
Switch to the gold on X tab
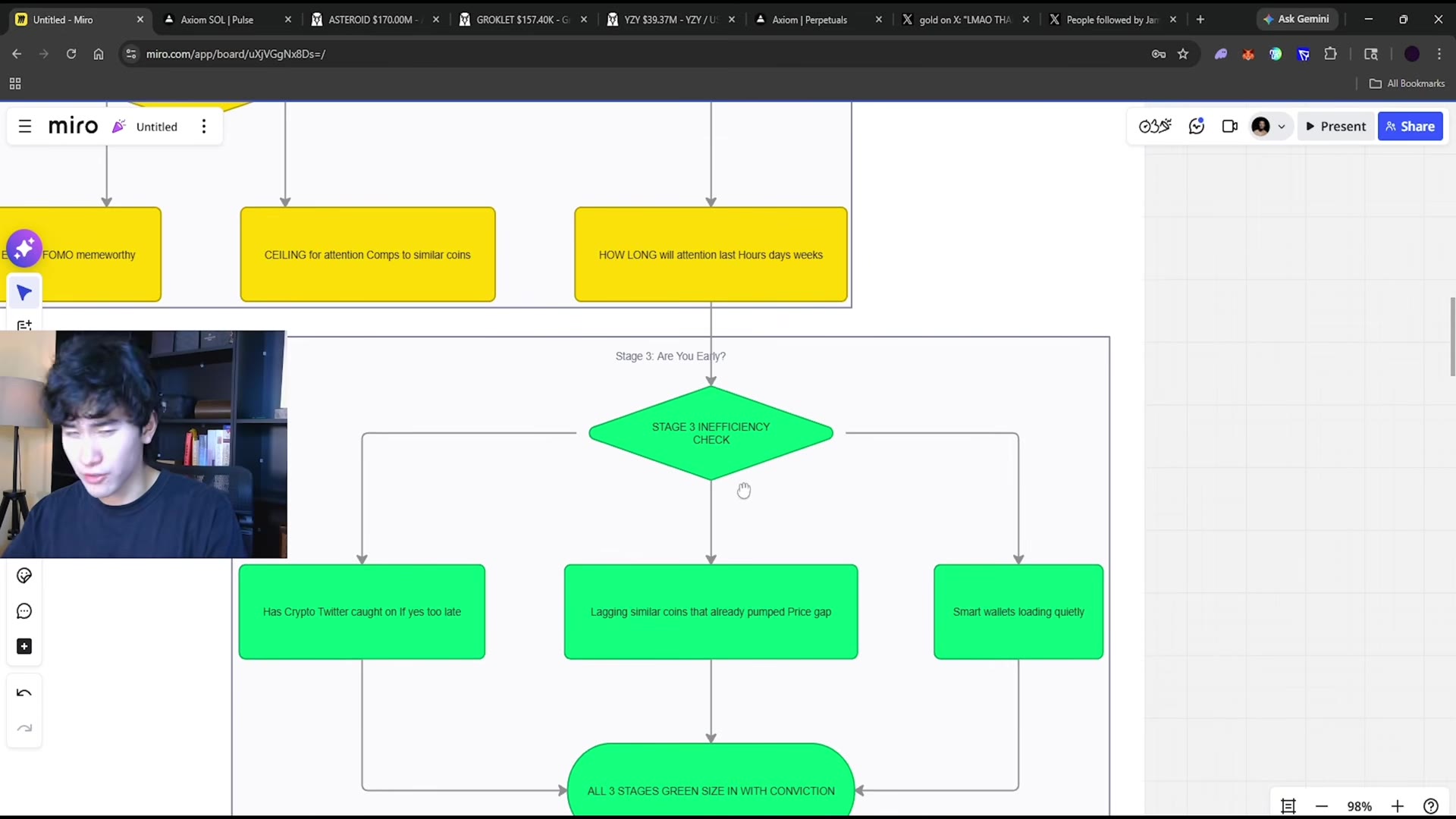(965, 20)
